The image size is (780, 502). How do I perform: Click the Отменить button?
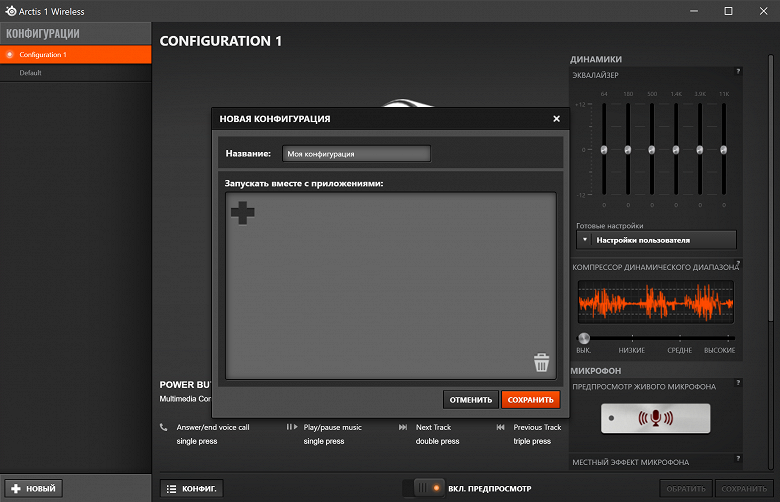click(471, 400)
